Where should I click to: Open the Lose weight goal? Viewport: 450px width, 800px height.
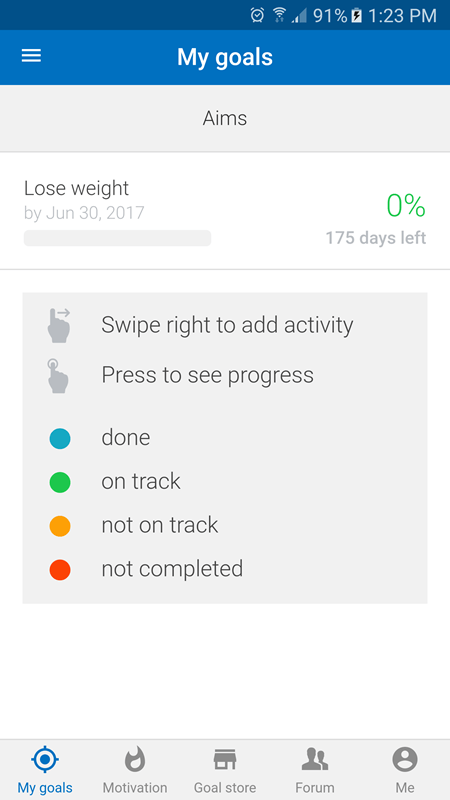(x=225, y=211)
